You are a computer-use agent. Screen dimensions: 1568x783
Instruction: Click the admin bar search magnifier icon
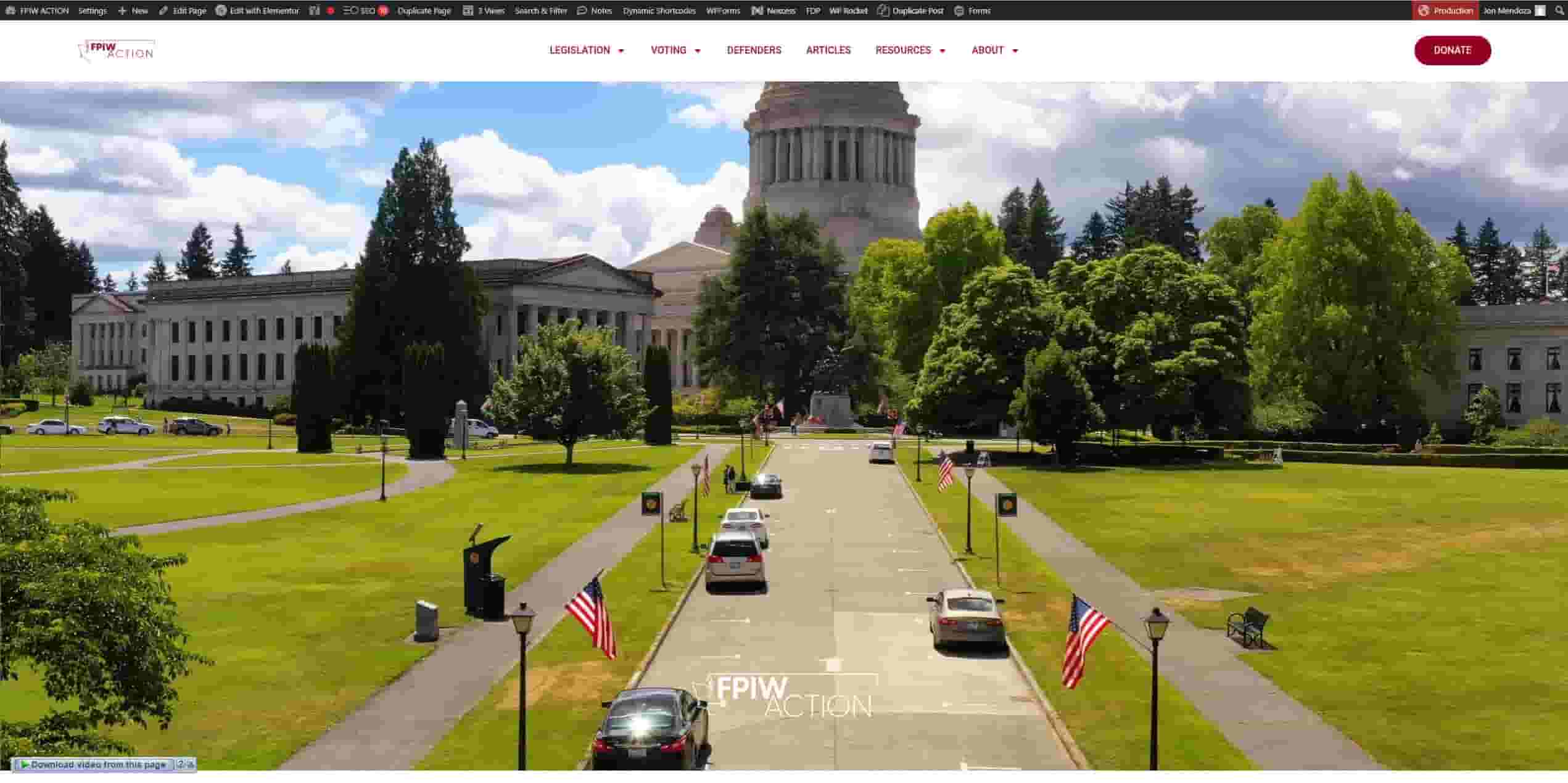pos(1559,10)
